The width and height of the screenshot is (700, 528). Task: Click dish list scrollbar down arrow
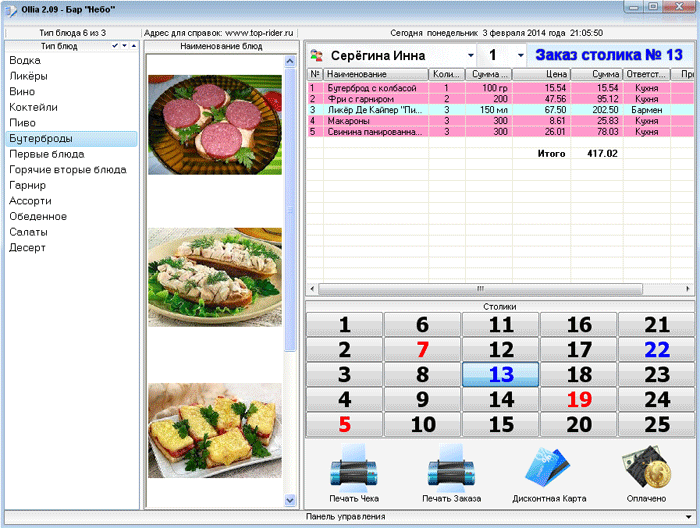pos(290,500)
